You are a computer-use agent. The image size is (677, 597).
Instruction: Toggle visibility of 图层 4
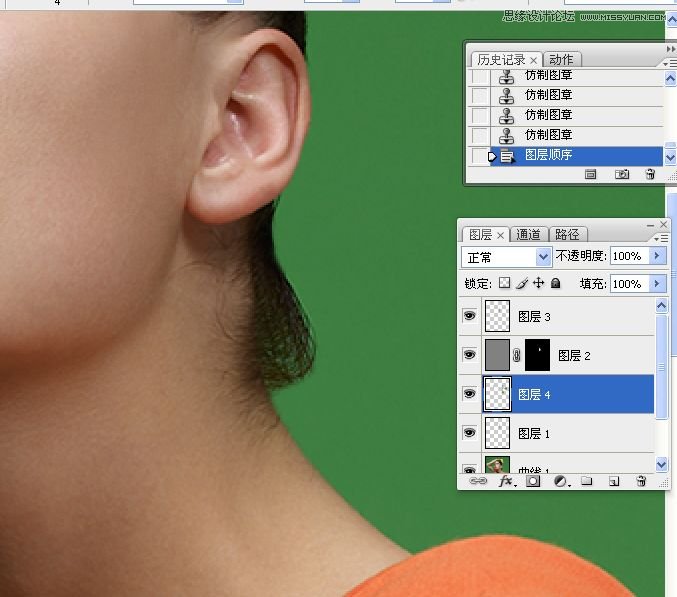pyautogui.click(x=469, y=393)
